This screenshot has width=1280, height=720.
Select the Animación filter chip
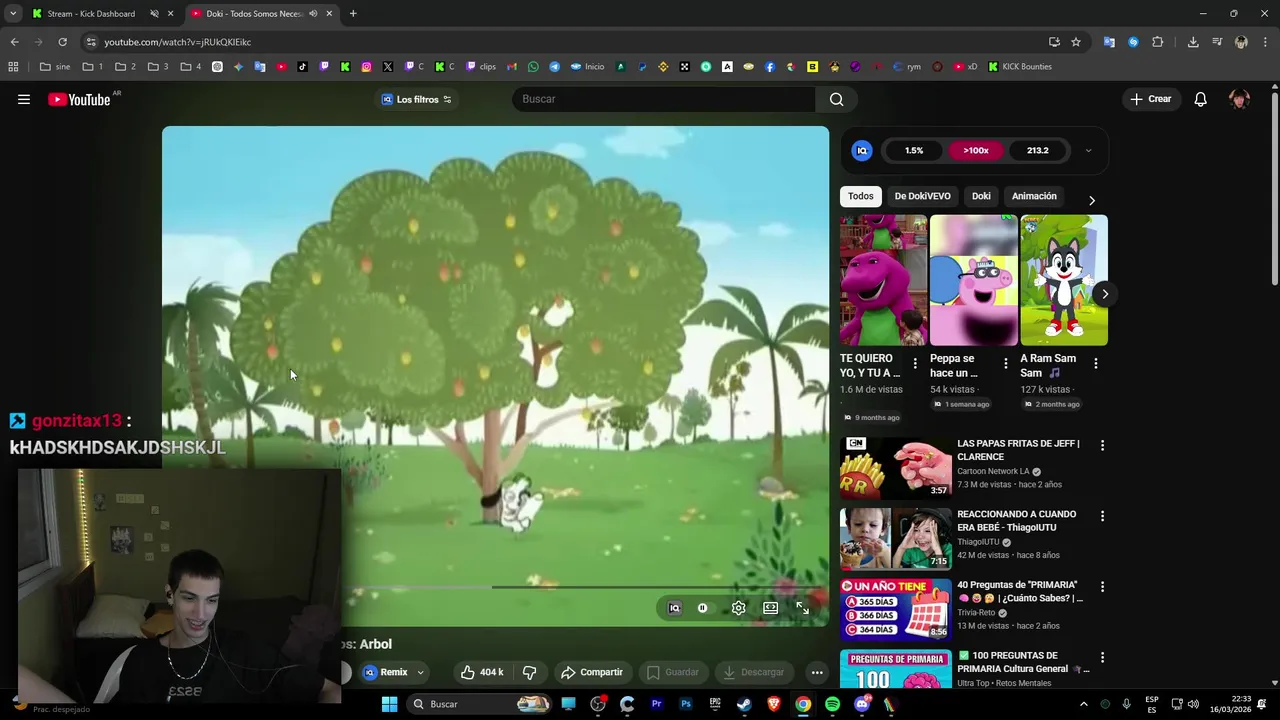(1034, 196)
